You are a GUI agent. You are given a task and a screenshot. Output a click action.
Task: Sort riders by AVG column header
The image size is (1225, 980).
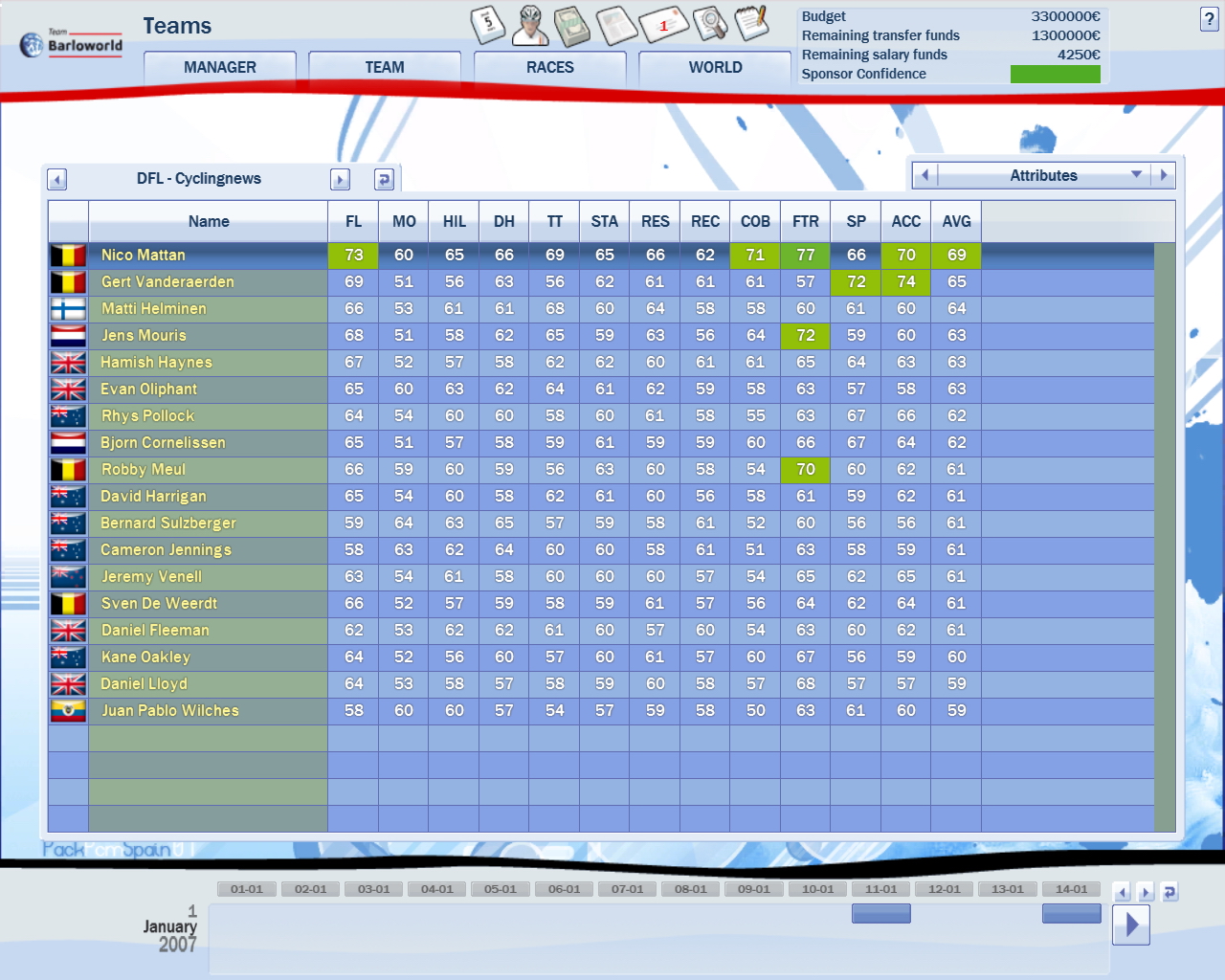click(x=956, y=221)
